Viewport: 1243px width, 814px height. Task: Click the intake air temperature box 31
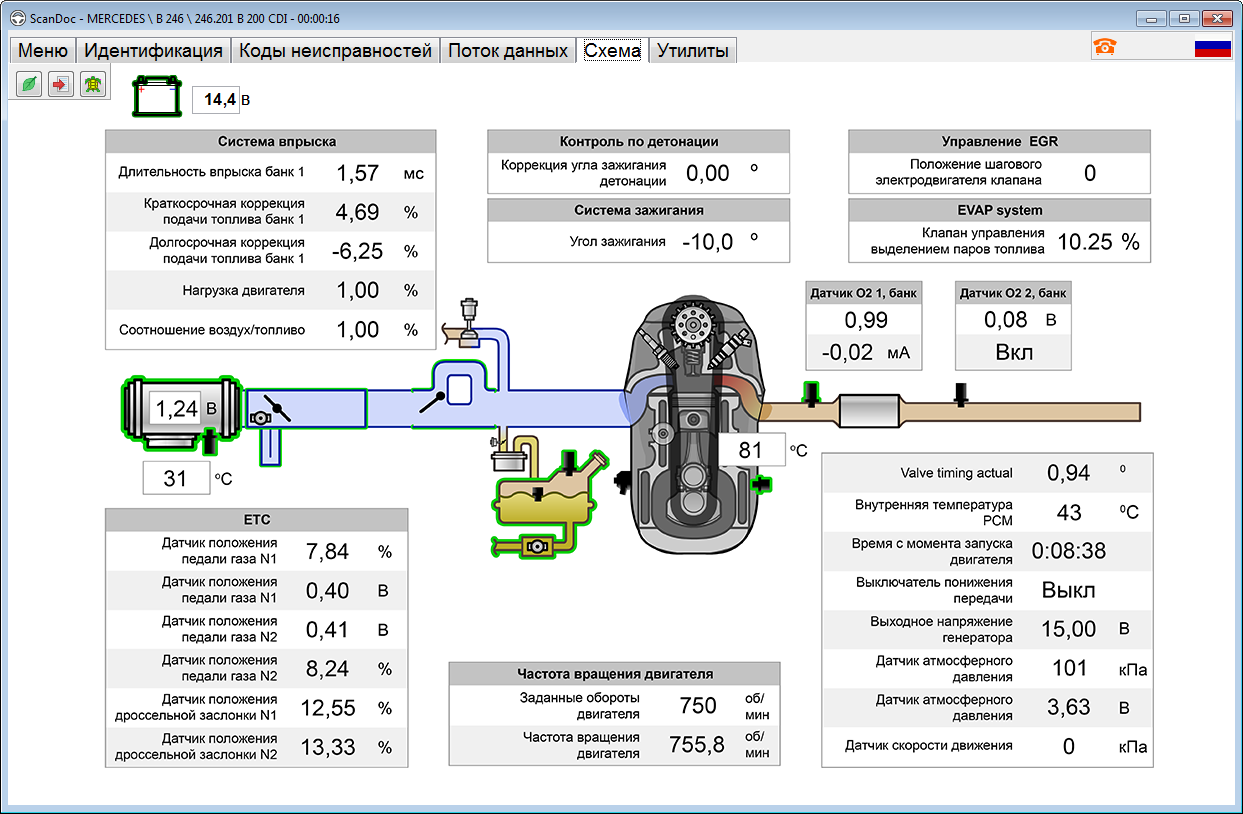[176, 478]
